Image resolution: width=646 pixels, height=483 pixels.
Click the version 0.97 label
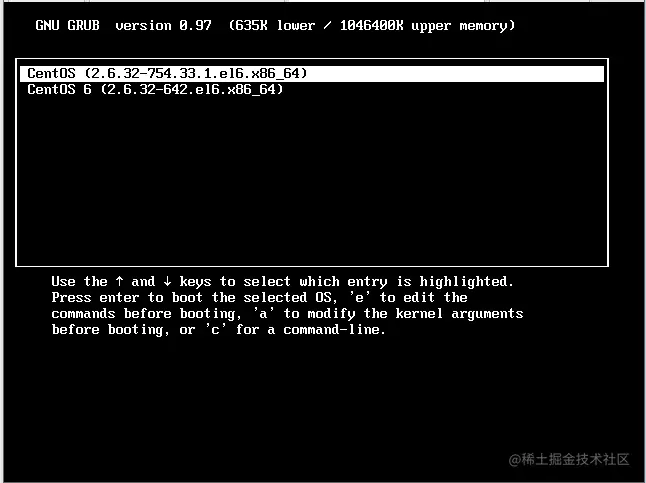pyautogui.click(x=164, y=26)
